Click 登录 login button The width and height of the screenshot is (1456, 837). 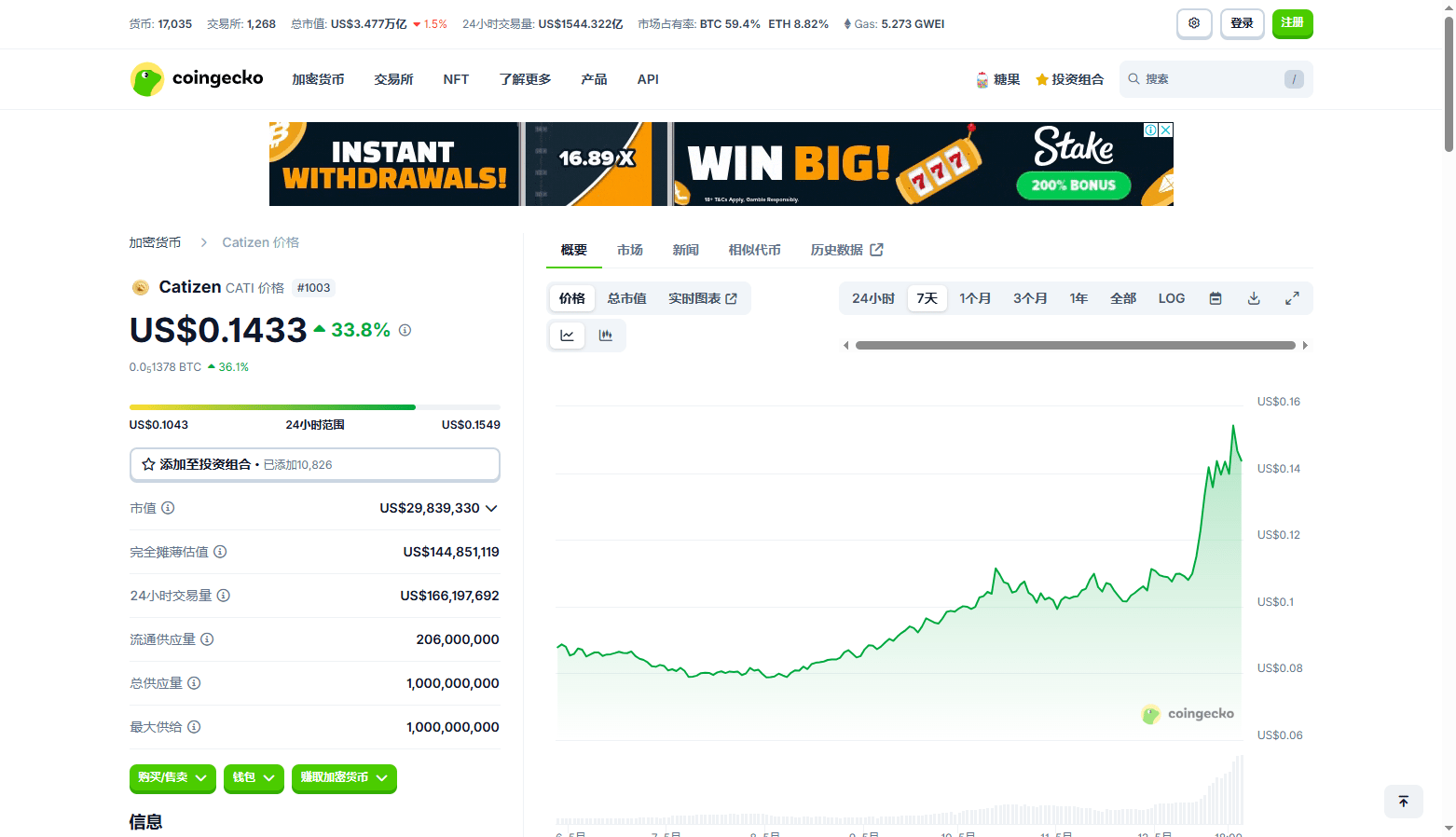tap(1242, 23)
